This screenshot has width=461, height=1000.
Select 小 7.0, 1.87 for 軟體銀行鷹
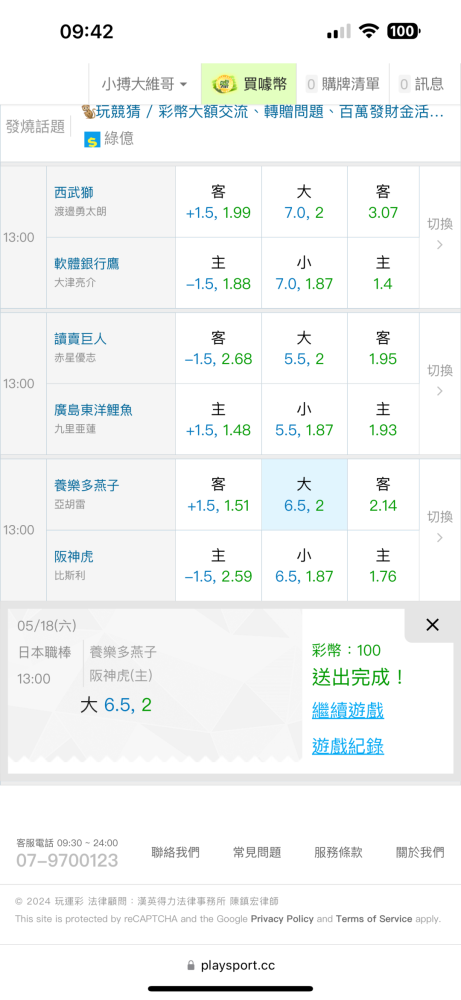pyautogui.click(x=304, y=273)
